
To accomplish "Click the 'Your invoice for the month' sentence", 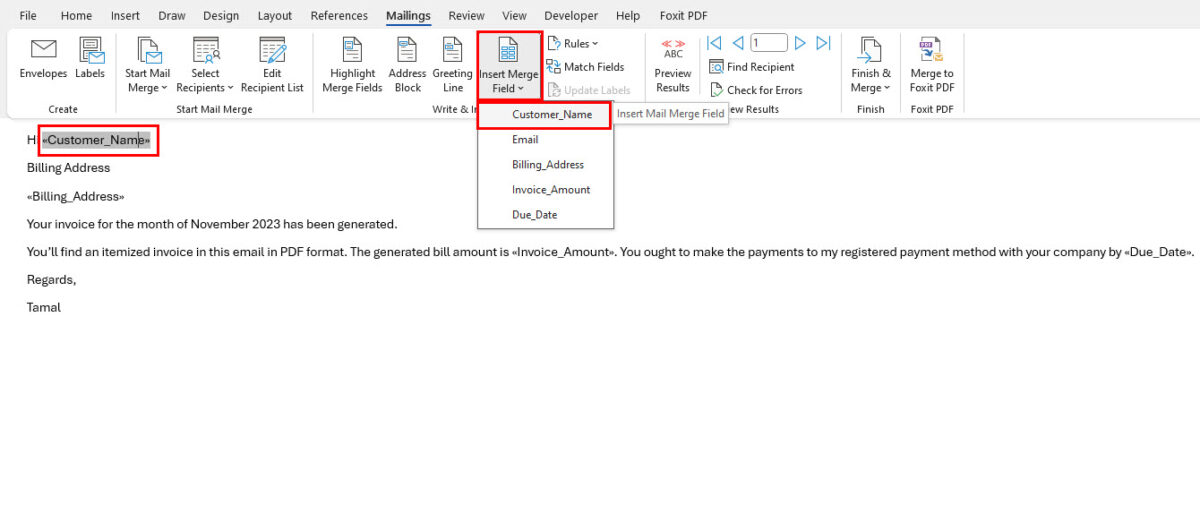I will click(212, 224).
